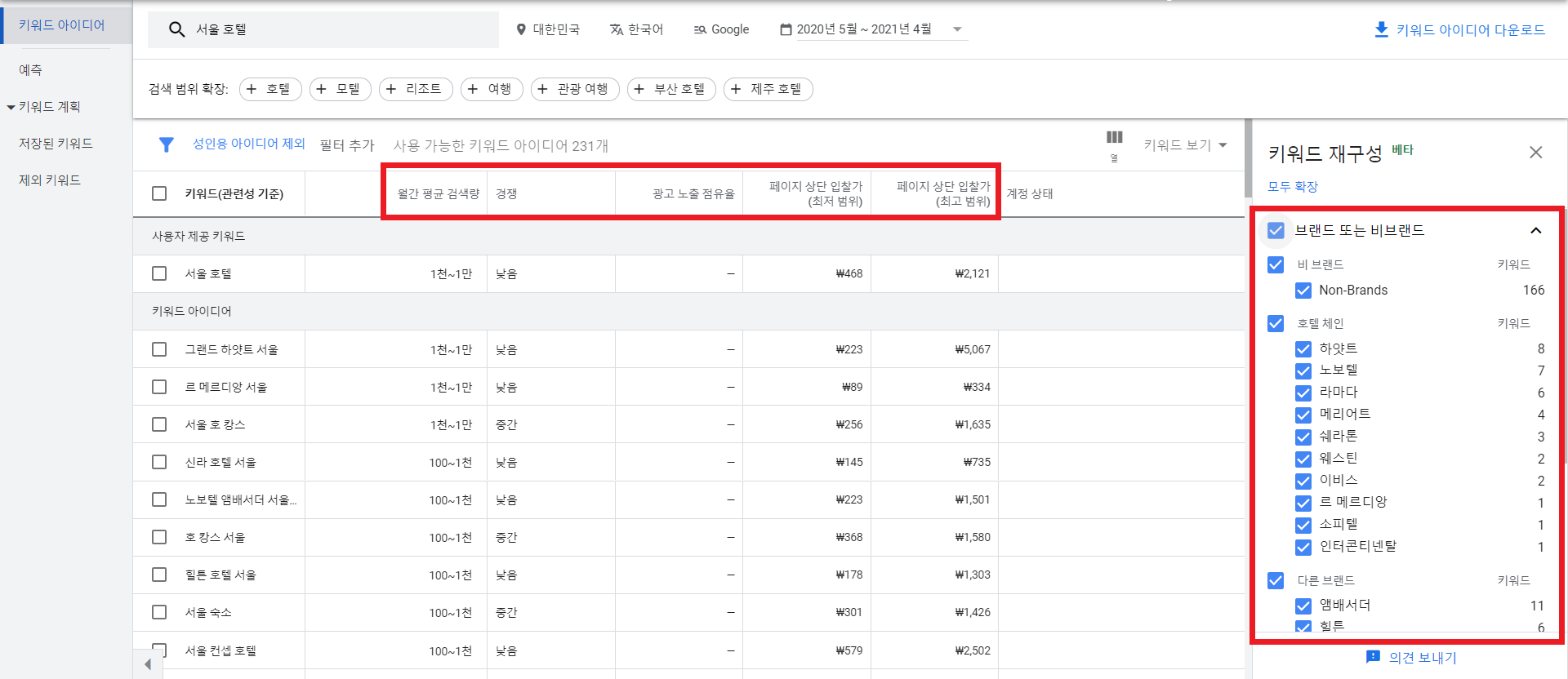This screenshot has width=1568, height=679.
Task: Uncheck the 인터콘티넨탈 brand checkbox
Action: point(1303,547)
